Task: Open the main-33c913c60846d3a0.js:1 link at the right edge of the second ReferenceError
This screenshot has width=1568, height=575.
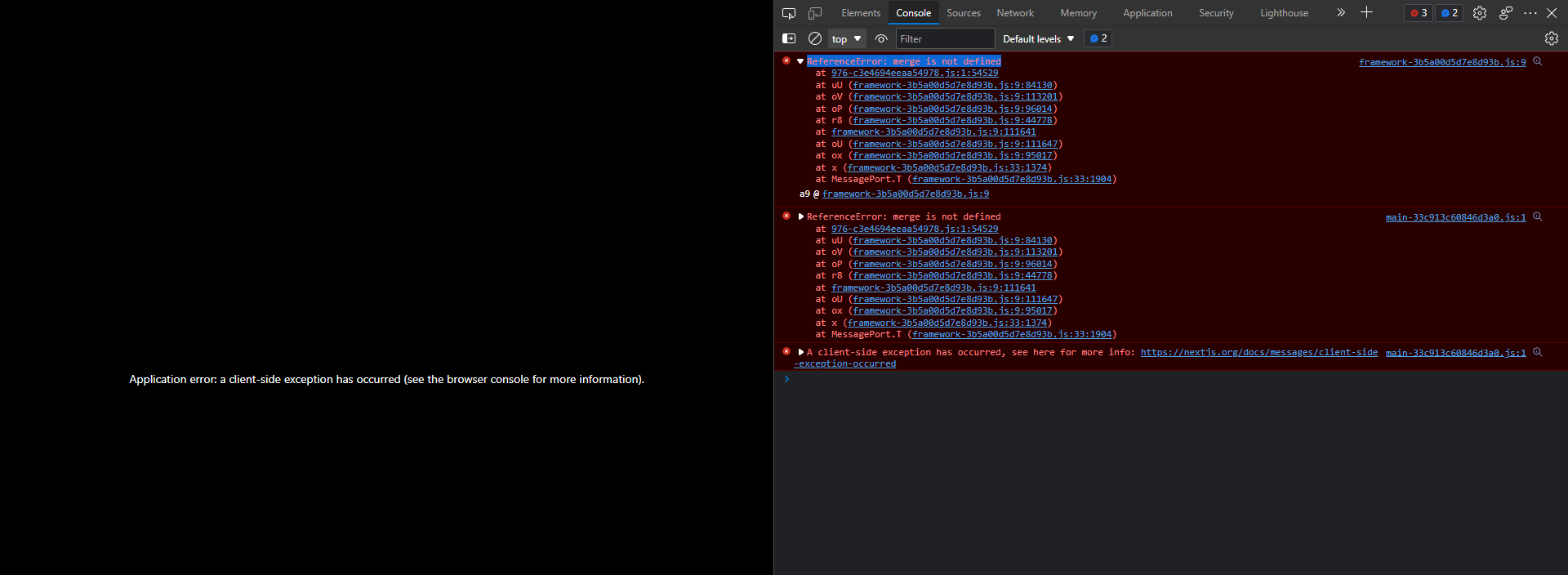Action: 1455,217
